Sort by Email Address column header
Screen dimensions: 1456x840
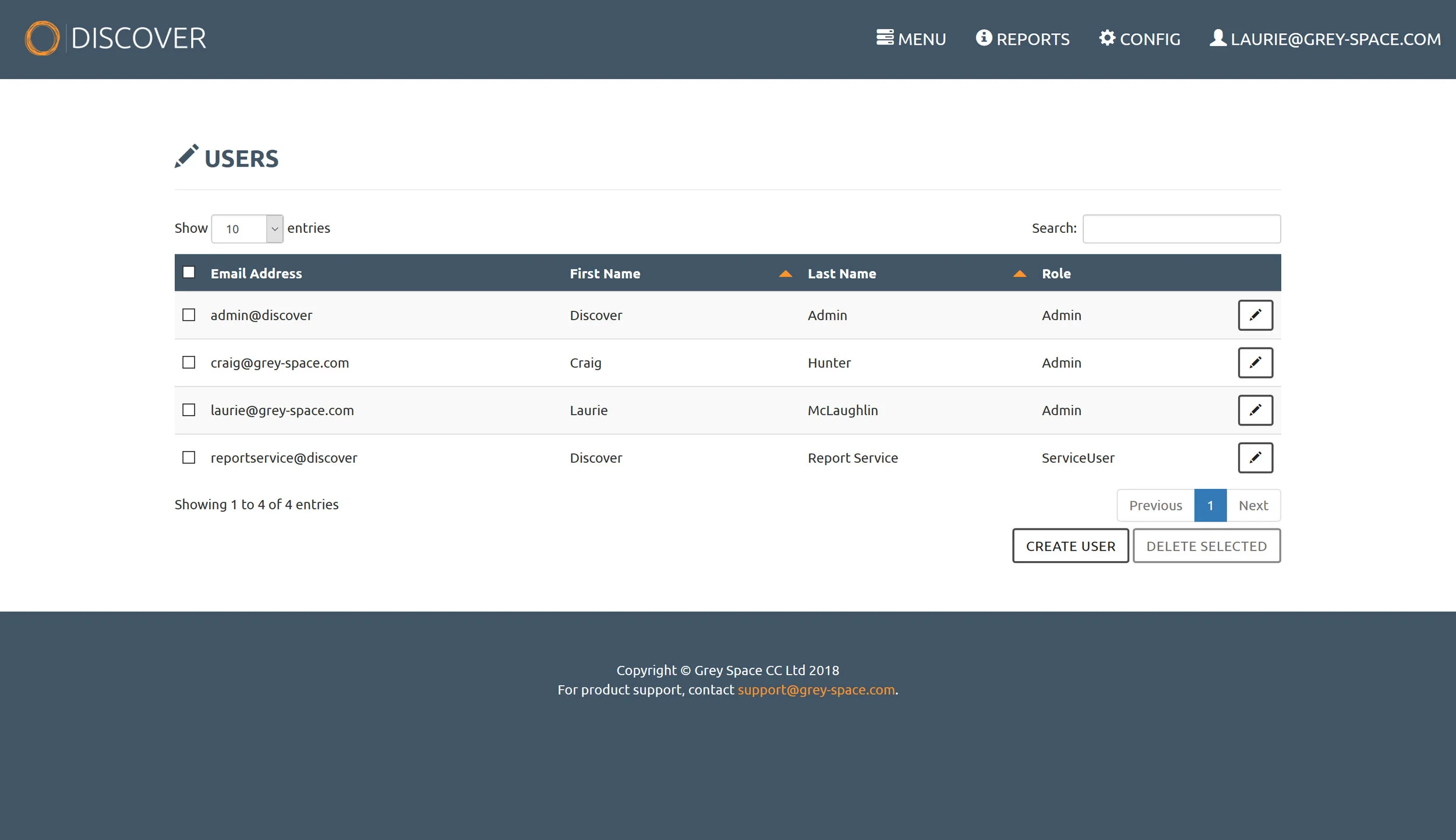(256, 274)
